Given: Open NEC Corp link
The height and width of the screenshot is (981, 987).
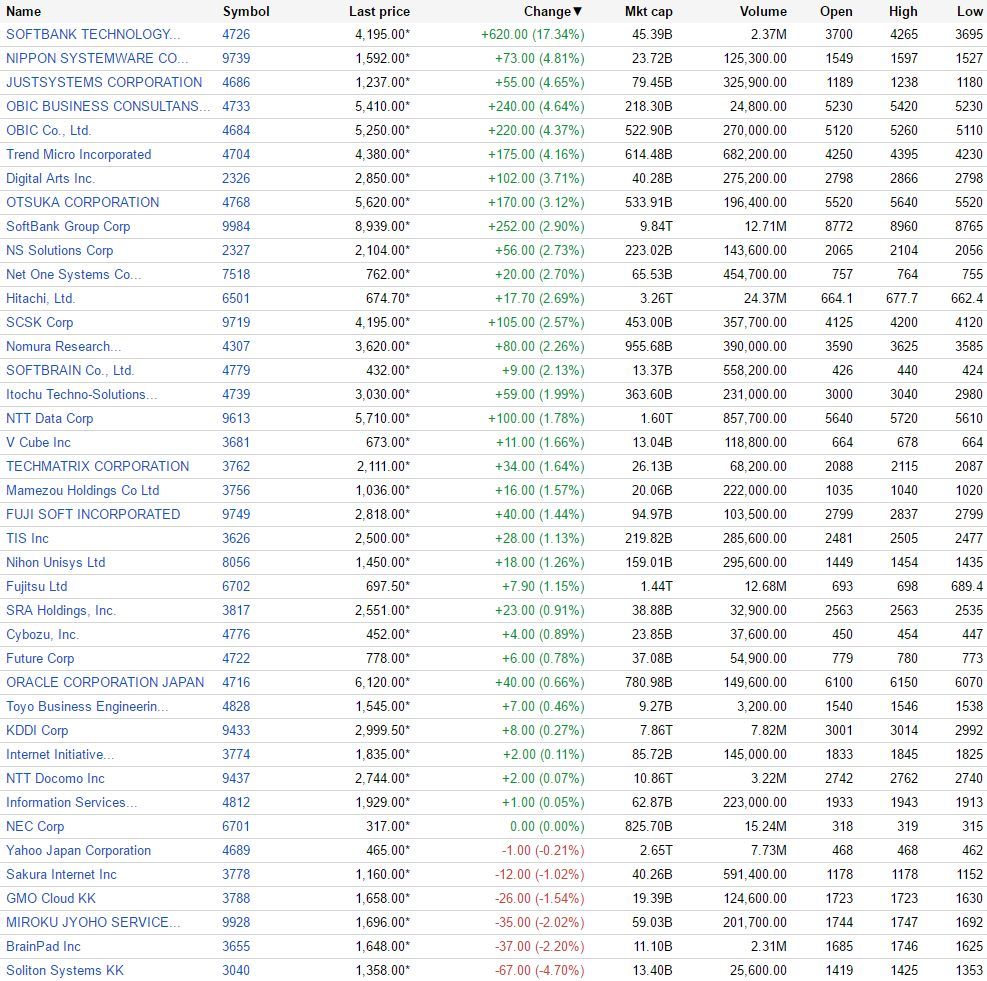Looking at the screenshot, I should click(35, 825).
